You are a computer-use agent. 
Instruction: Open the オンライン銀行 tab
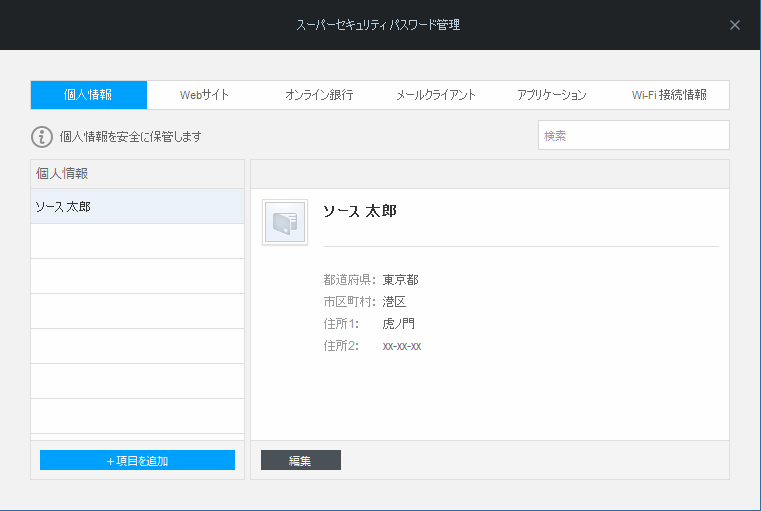[x=320, y=95]
